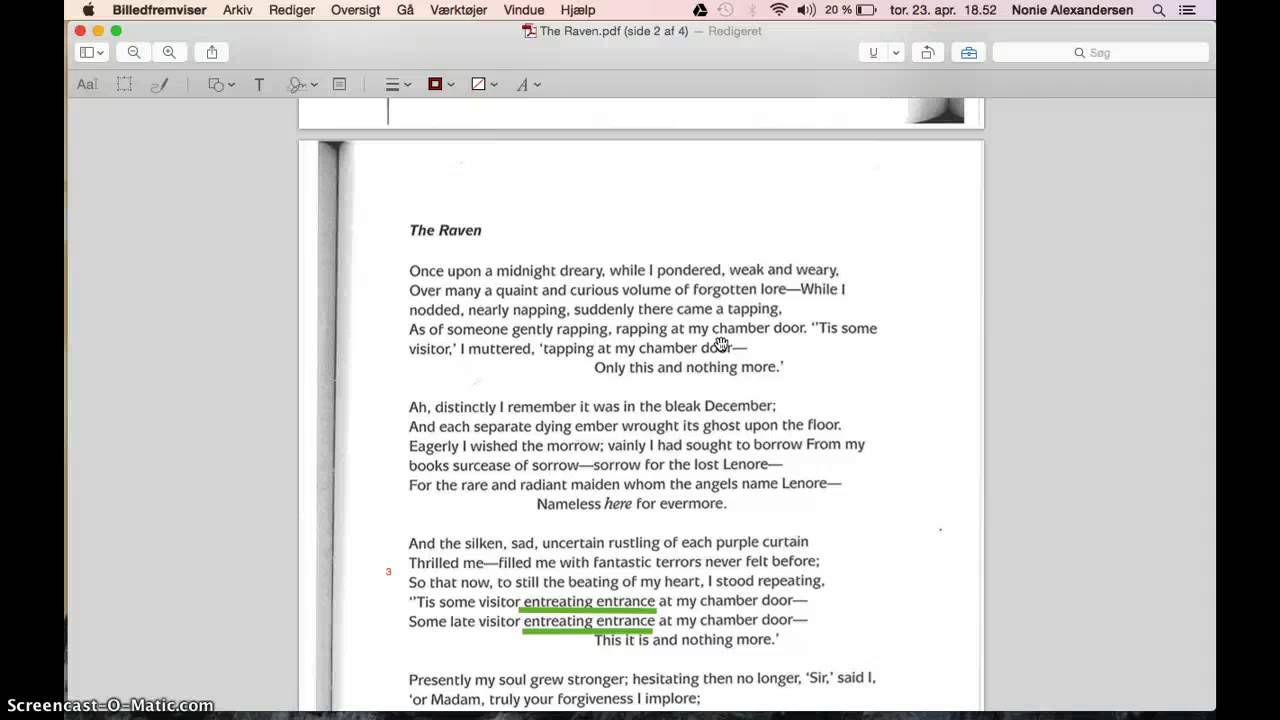Click the line style (Shape Style) icon
The width and height of the screenshot is (1280, 720).
tap(393, 85)
